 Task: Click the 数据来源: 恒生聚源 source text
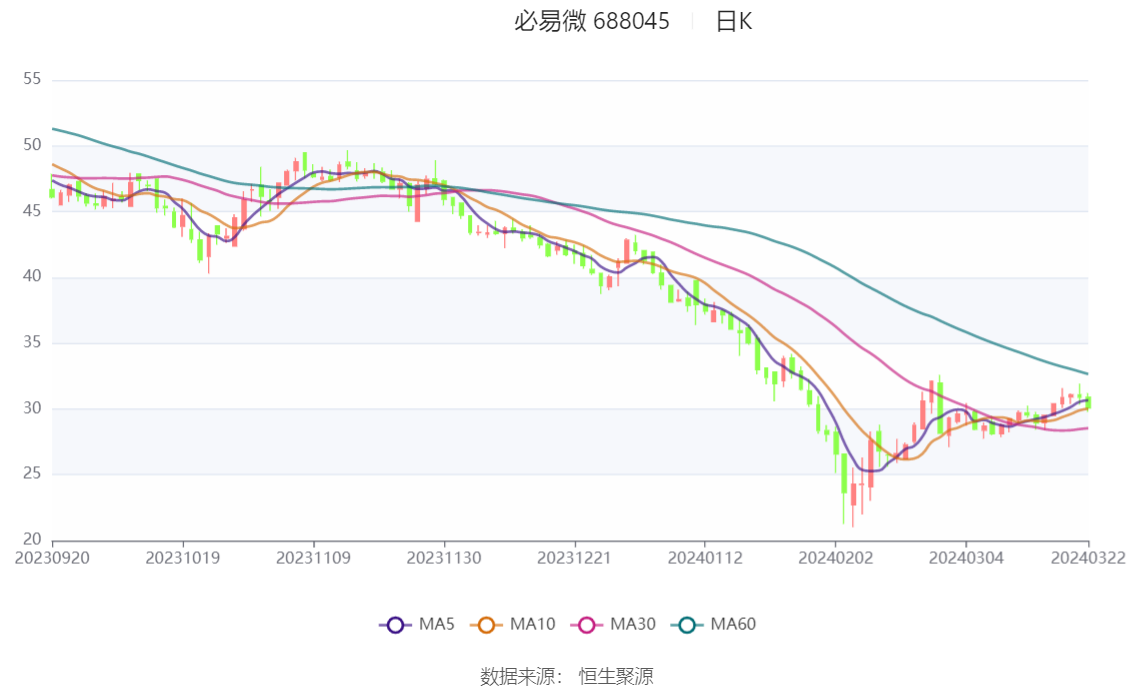coord(567,677)
